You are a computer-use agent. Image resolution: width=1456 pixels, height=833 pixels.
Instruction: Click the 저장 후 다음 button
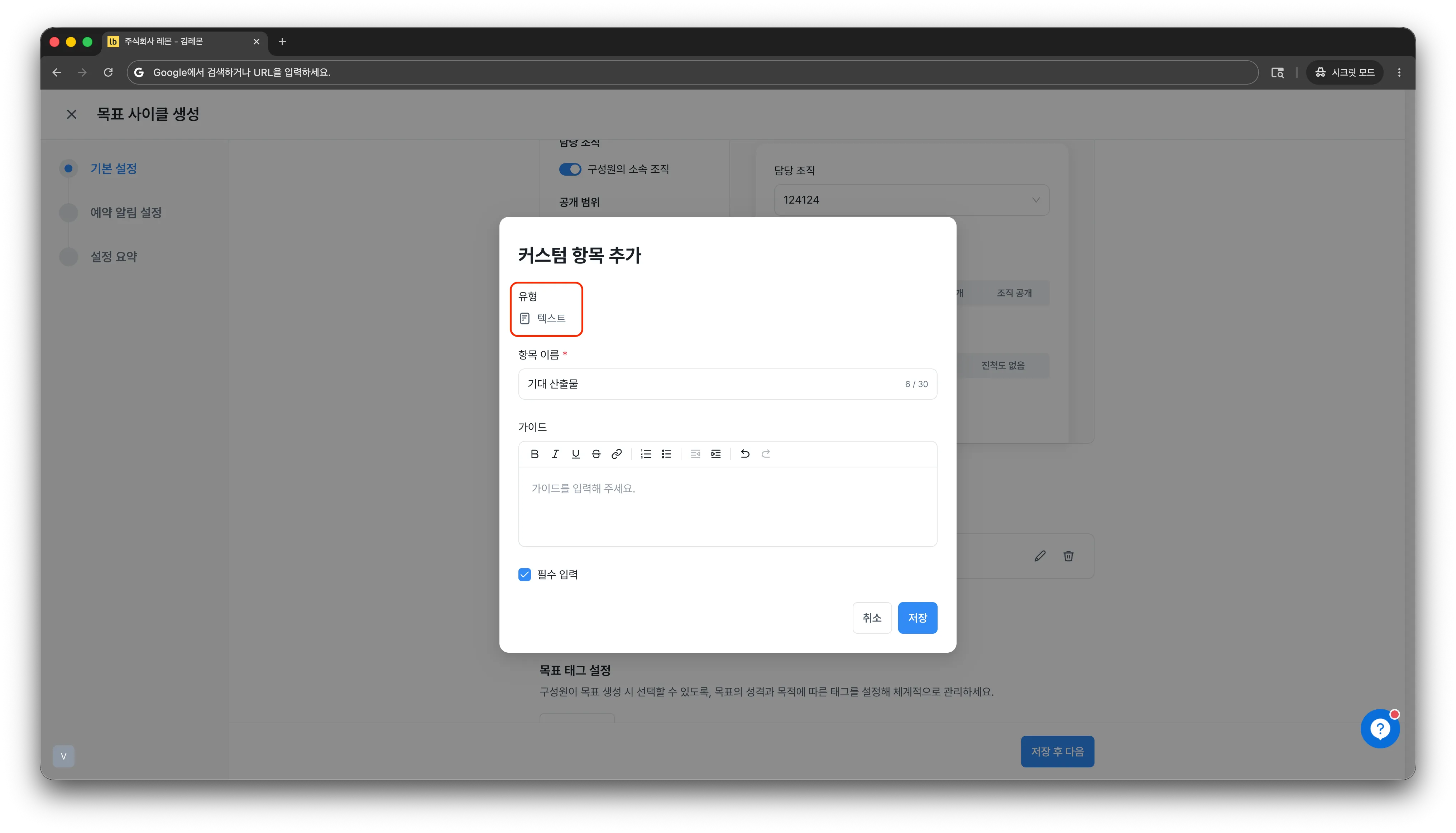[1057, 752]
